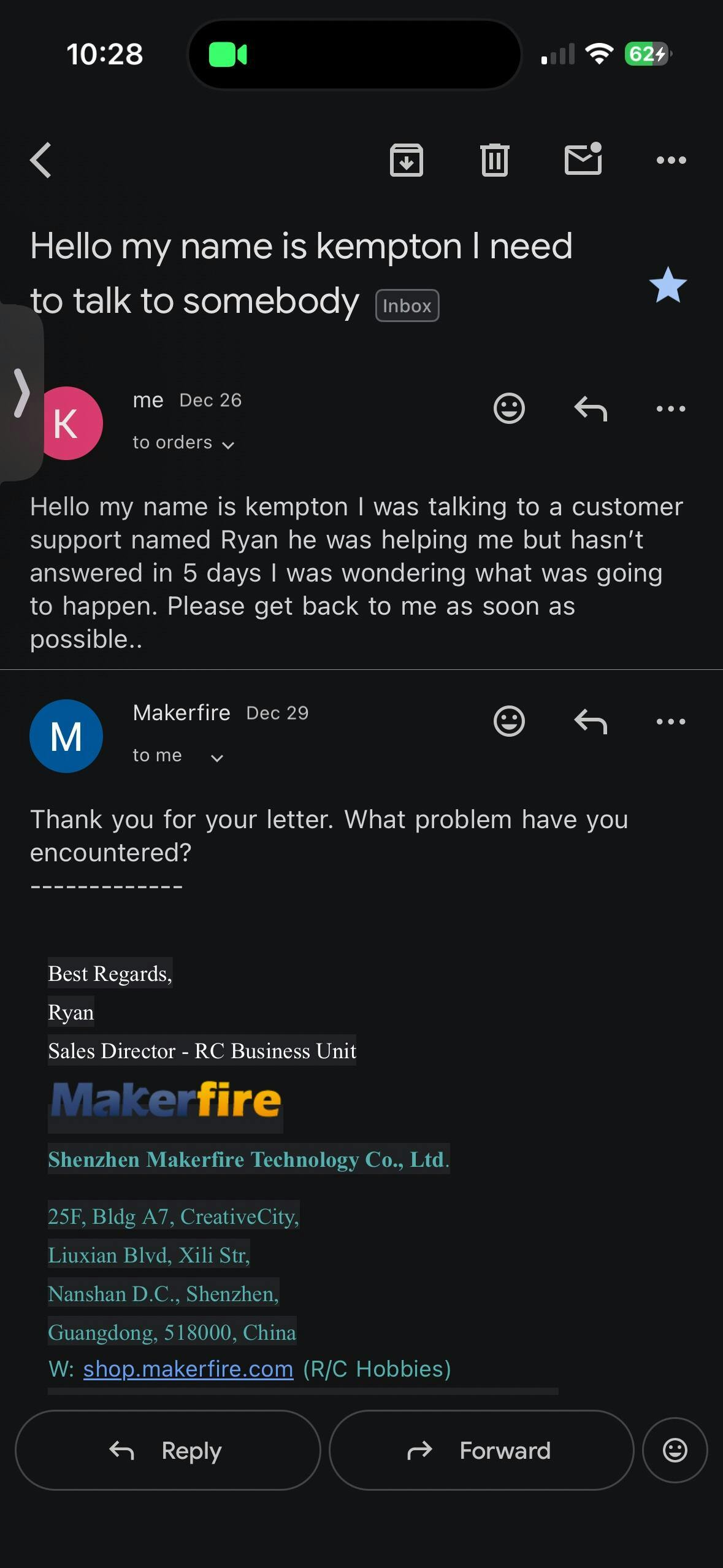Tap the Reply button at bottom

pos(167,1450)
